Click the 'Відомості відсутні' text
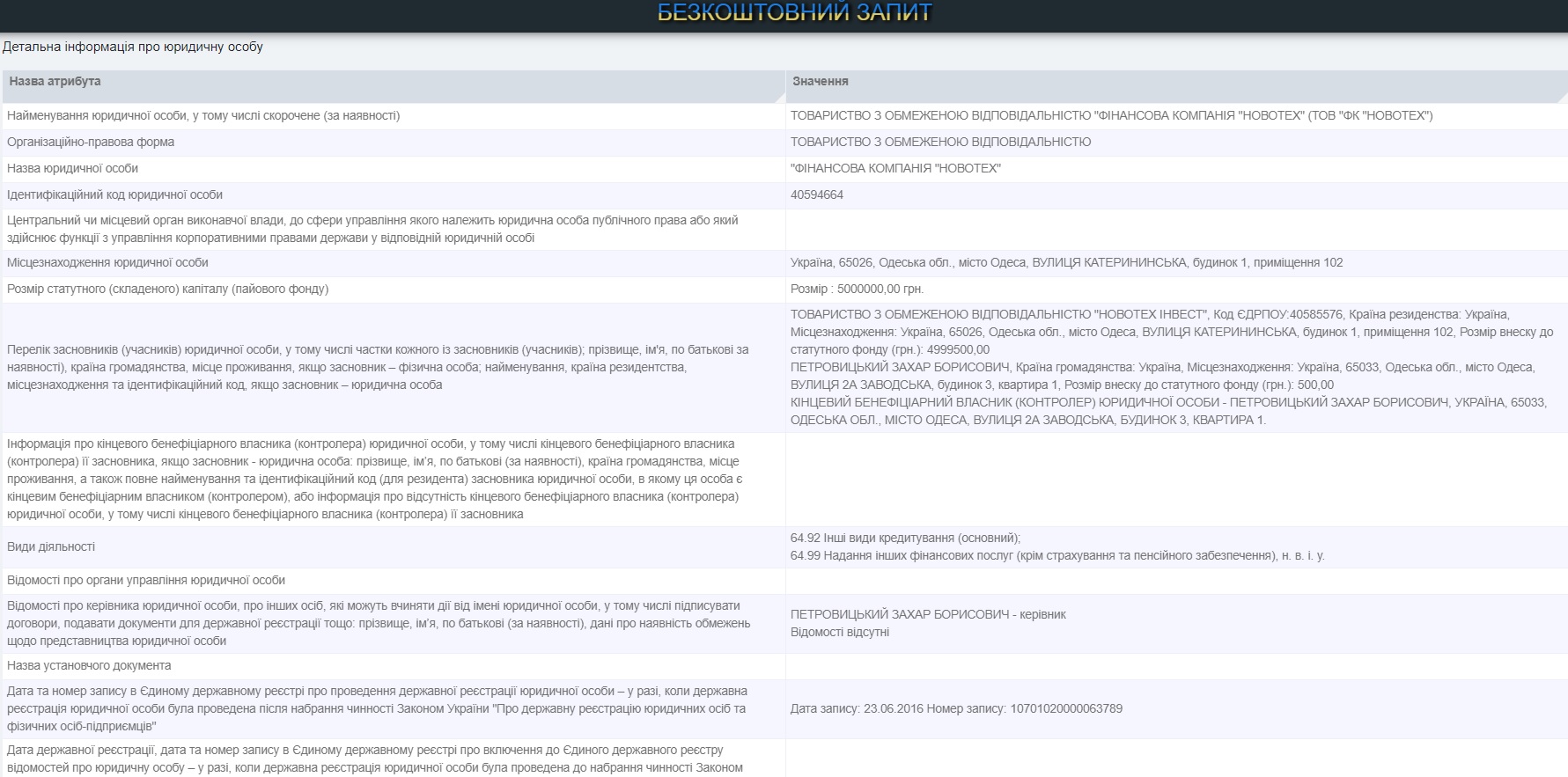 click(839, 632)
